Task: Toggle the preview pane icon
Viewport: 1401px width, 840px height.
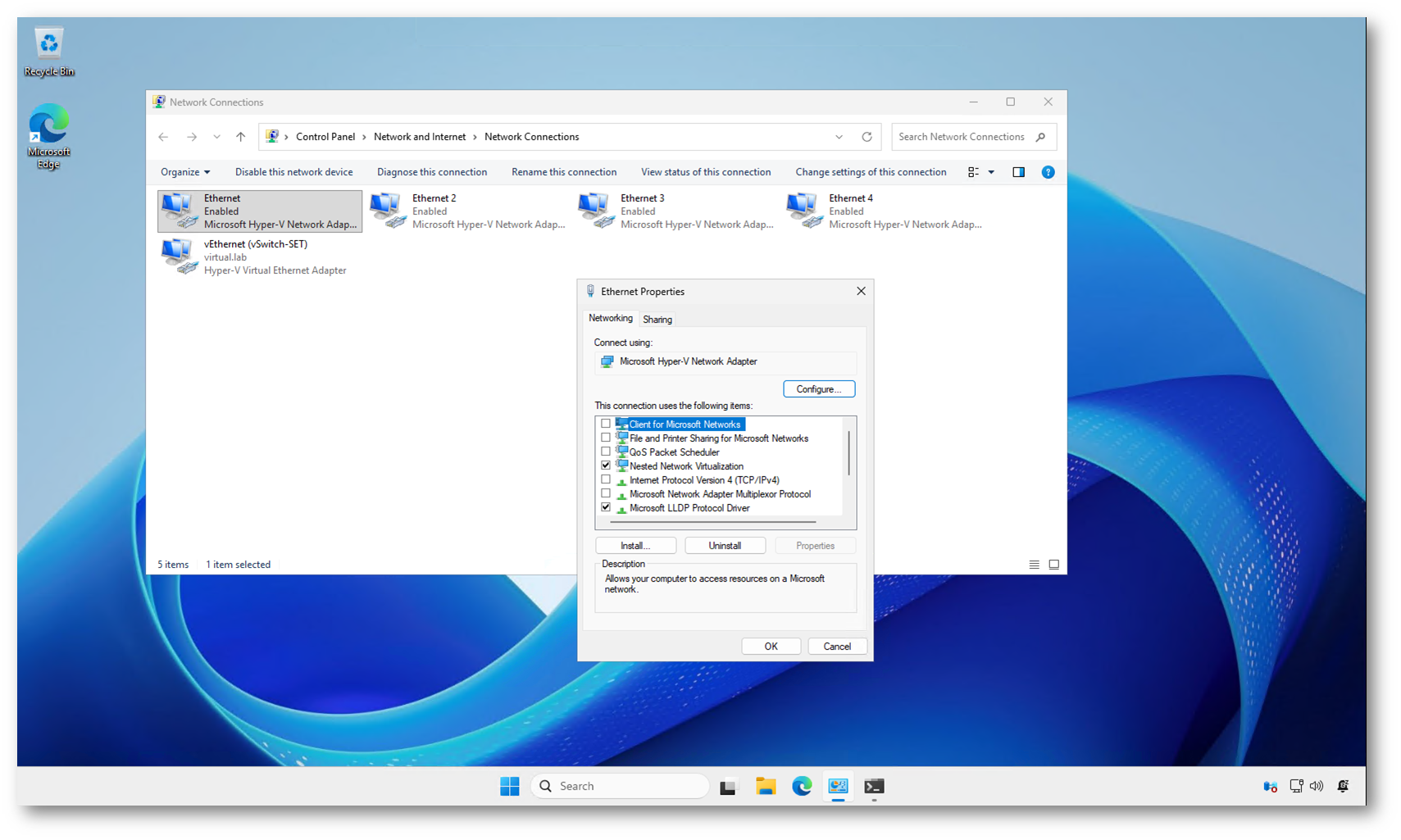Action: tap(1018, 172)
